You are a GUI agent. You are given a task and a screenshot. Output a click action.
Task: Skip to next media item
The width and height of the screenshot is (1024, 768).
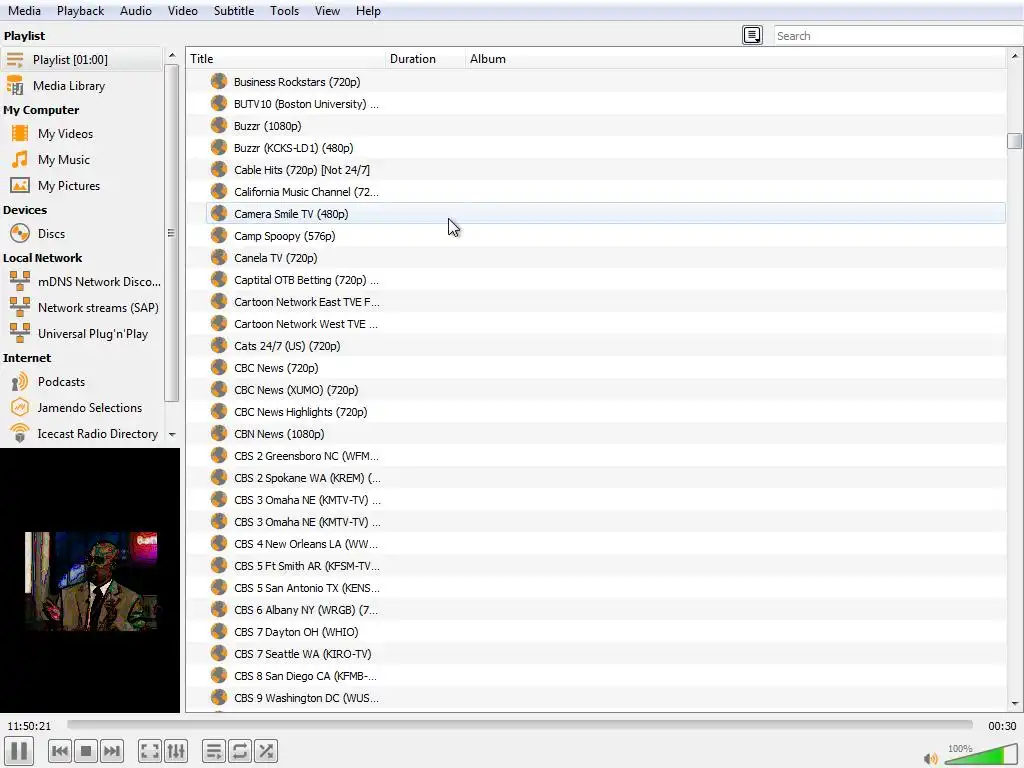[x=112, y=751]
